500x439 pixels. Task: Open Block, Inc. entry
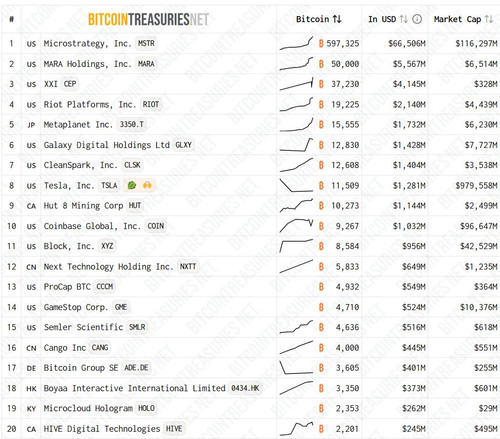[69, 246]
